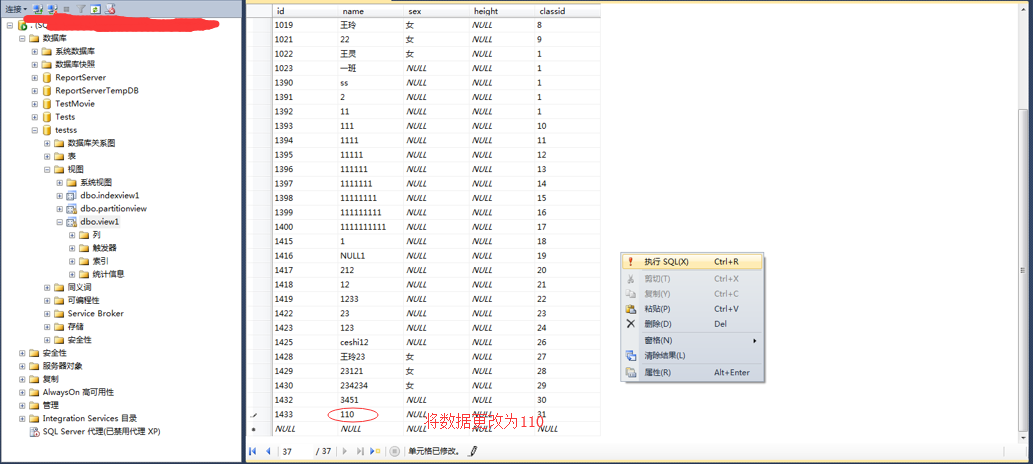Click the pencil edit row indicator for 1433
1033x464 pixels.
pos(255,415)
